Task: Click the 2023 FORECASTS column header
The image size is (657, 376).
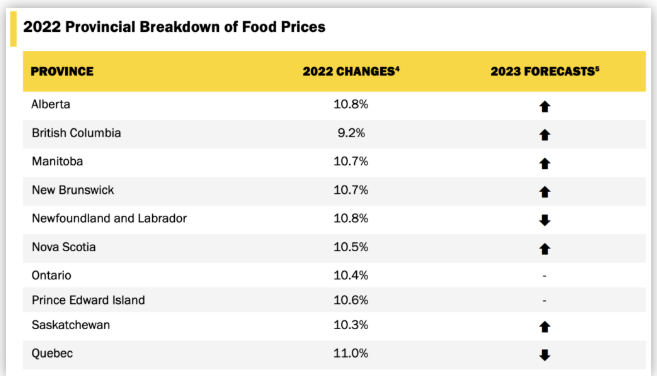Action: coord(545,71)
